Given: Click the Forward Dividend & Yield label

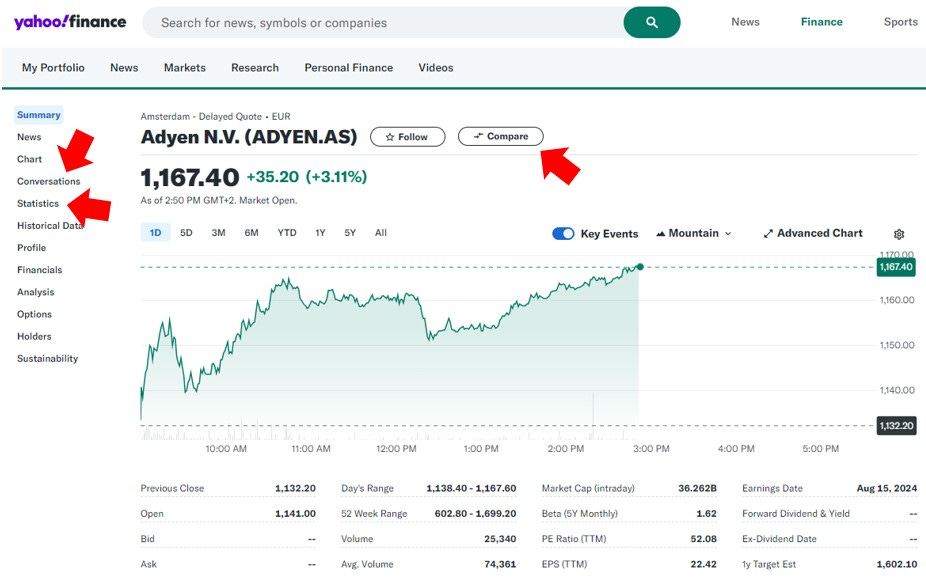Looking at the screenshot, I should click(796, 514).
